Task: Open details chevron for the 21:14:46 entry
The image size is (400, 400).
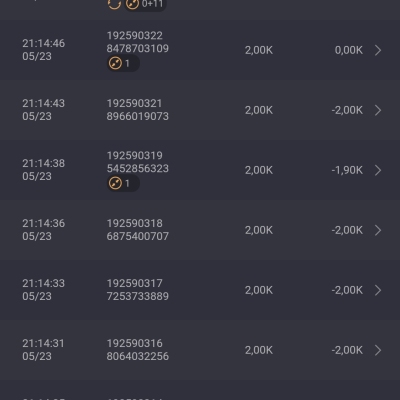Action: tap(378, 50)
